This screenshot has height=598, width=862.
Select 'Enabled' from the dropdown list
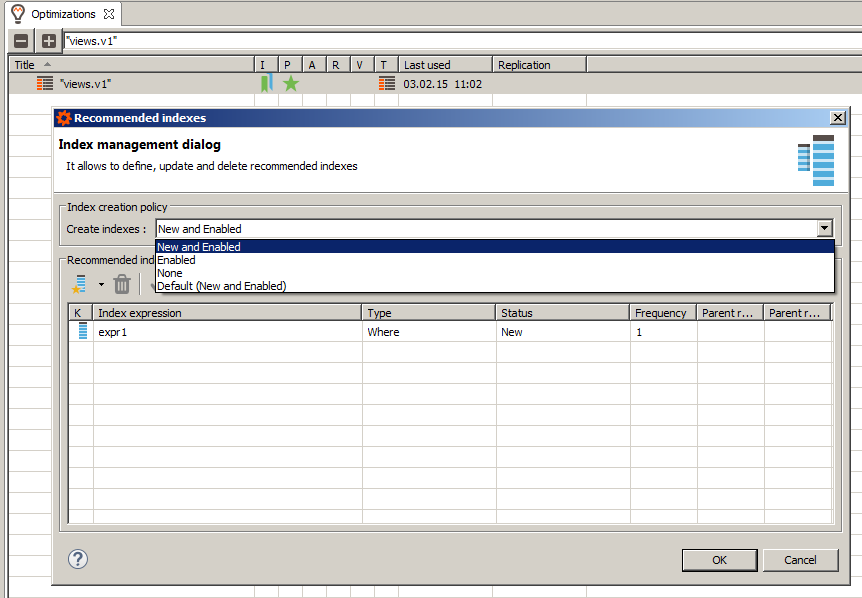click(x=177, y=260)
